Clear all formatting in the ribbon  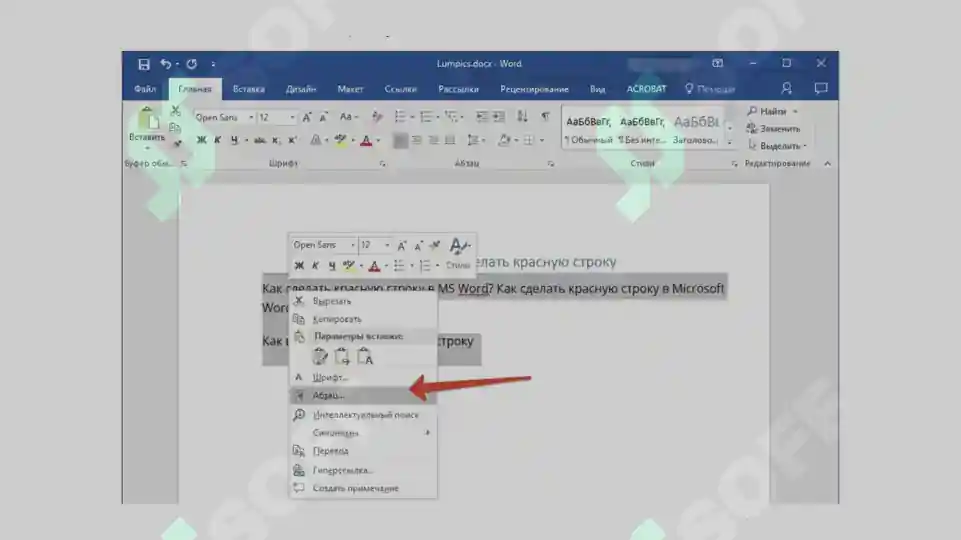point(377,116)
